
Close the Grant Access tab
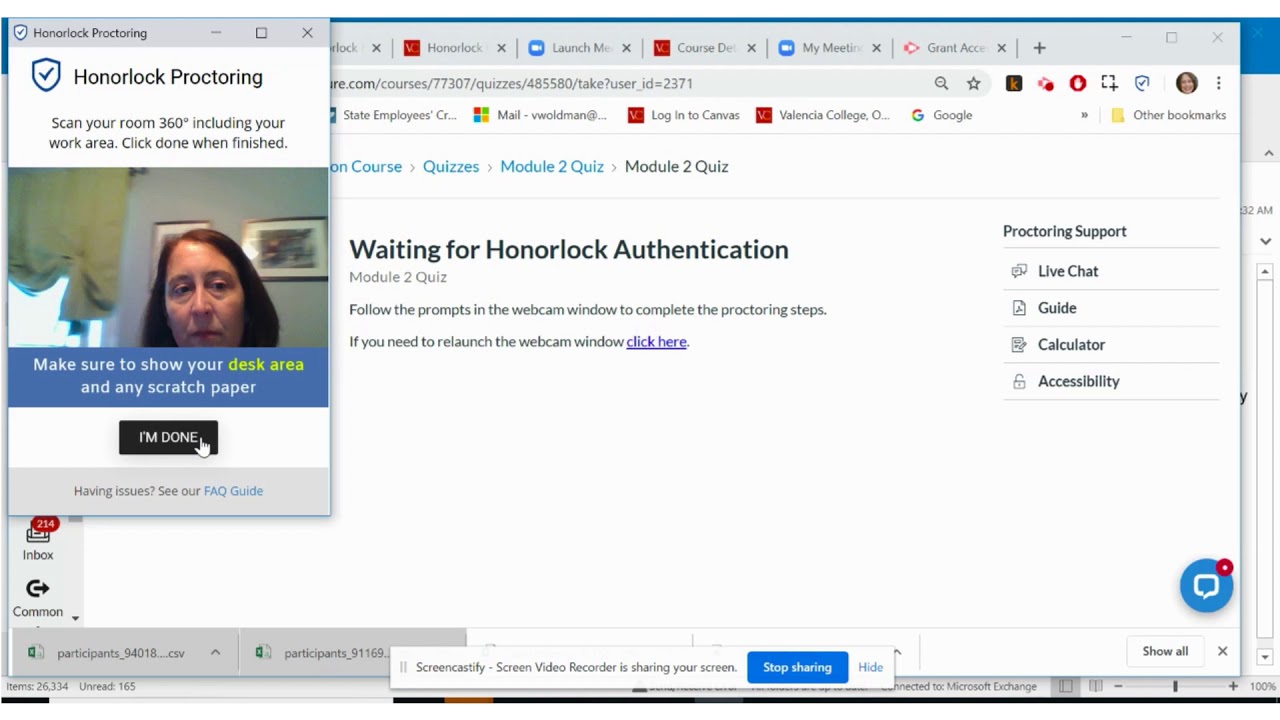[x=1002, y=48]
